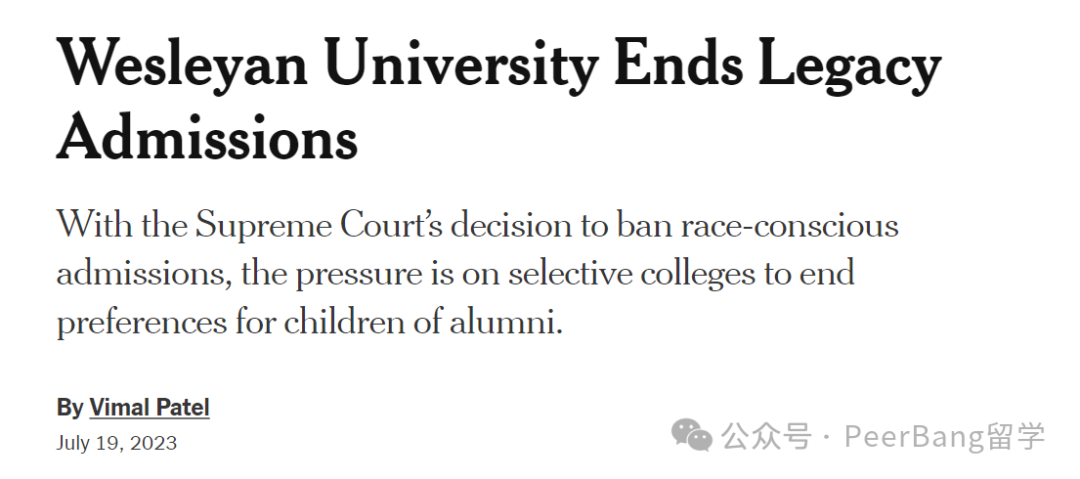Click the WeChat logo icon in the watermark
The height and width of the screenshot is (479, 1080).
692,435
